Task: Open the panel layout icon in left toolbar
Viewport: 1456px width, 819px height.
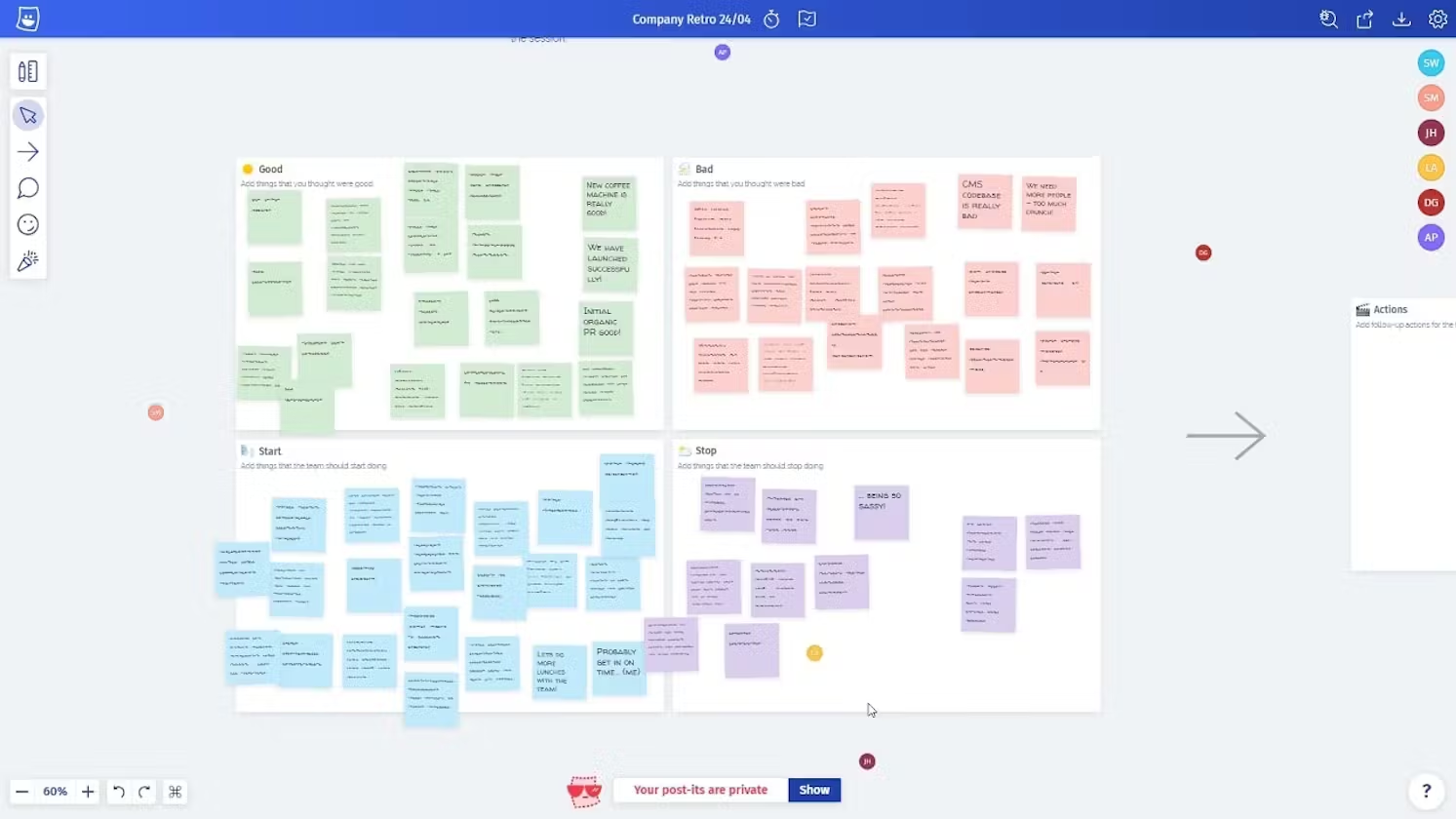Action: [x=28, y=71]
